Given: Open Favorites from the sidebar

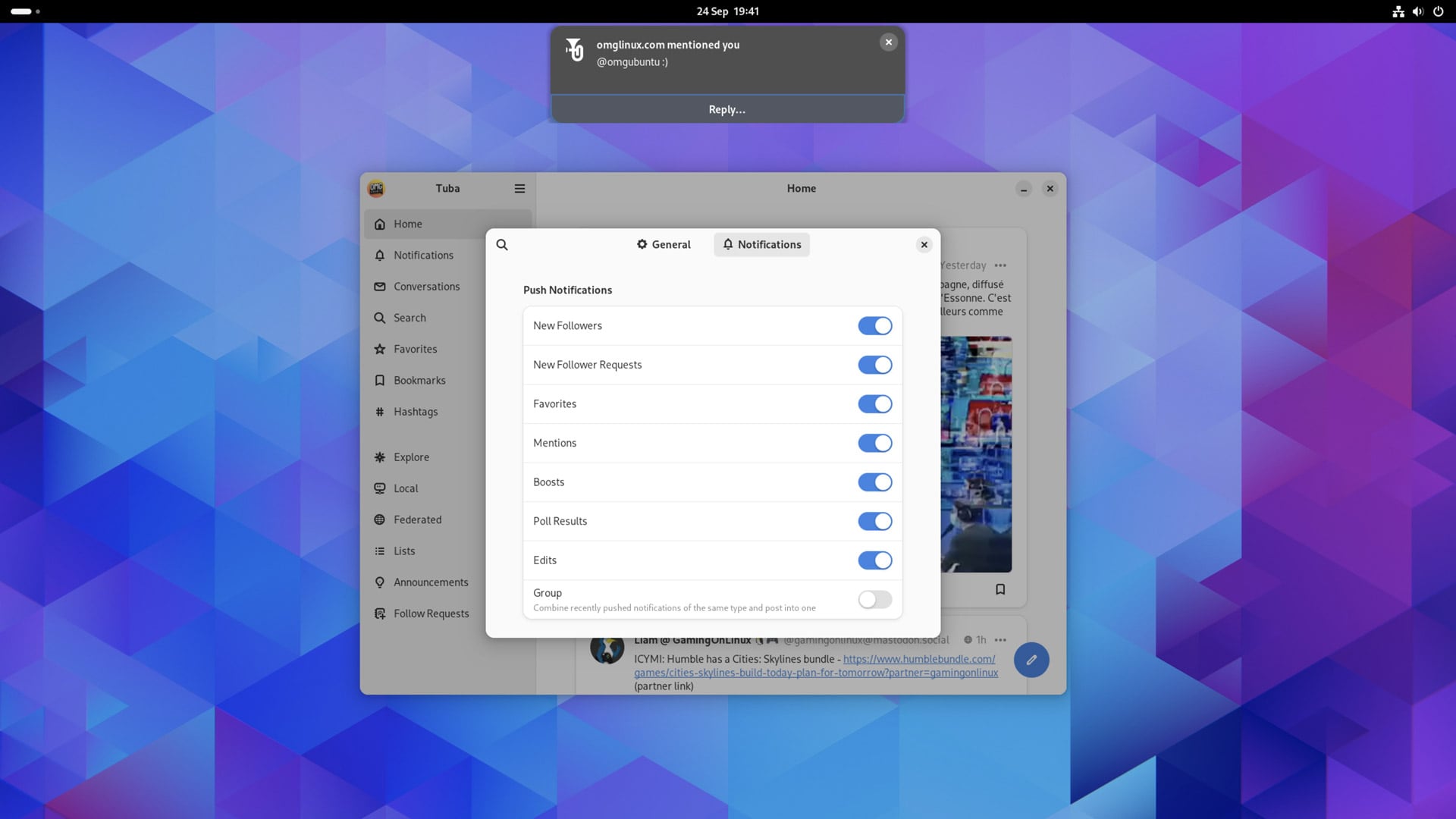Looking at the screenshot, I should pos(415,349).
